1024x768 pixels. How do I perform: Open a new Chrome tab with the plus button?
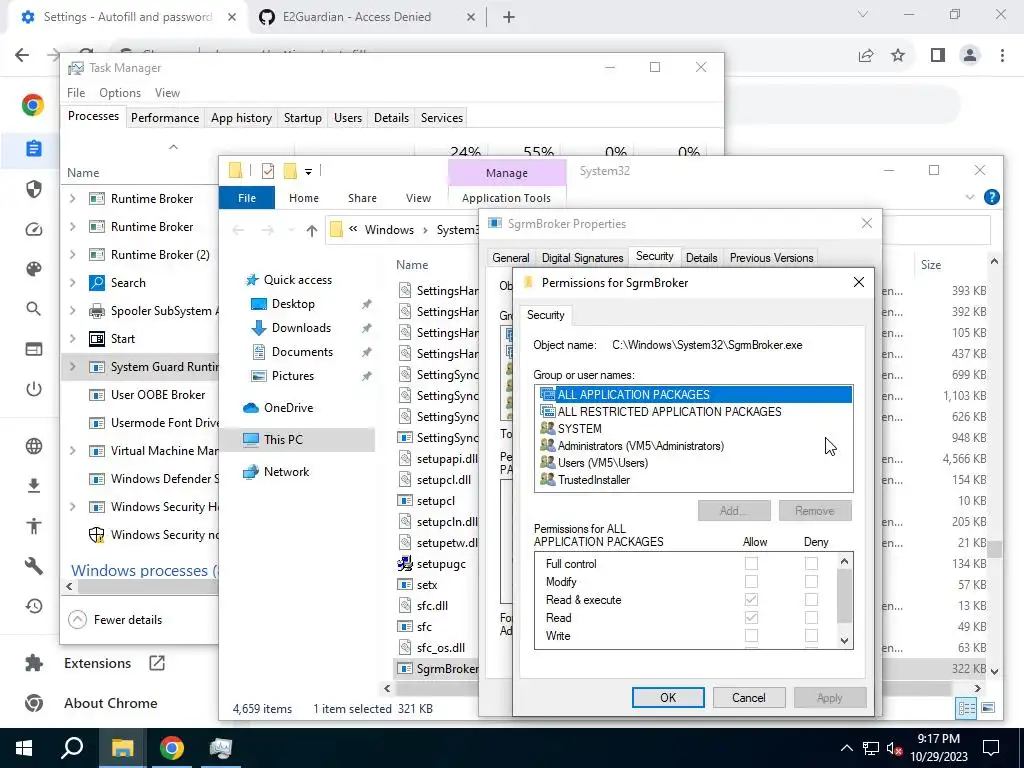pyautogui.click(x=509, y=17)
